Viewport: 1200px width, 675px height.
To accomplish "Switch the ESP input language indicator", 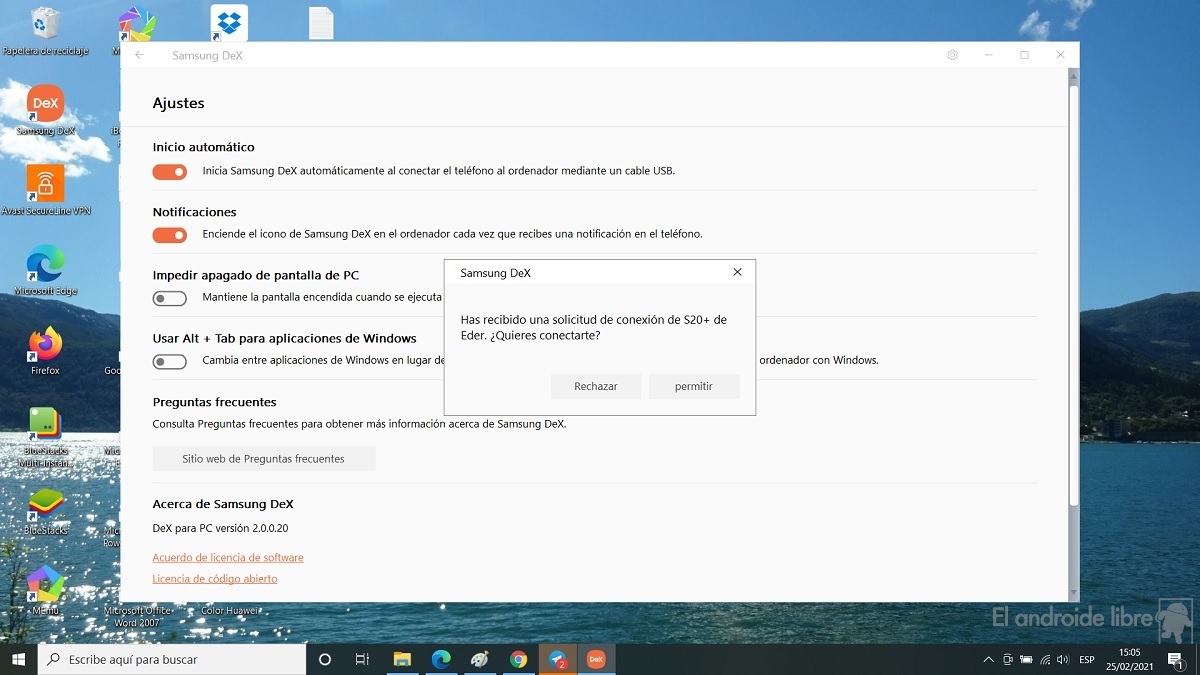I will (1087, 660).
